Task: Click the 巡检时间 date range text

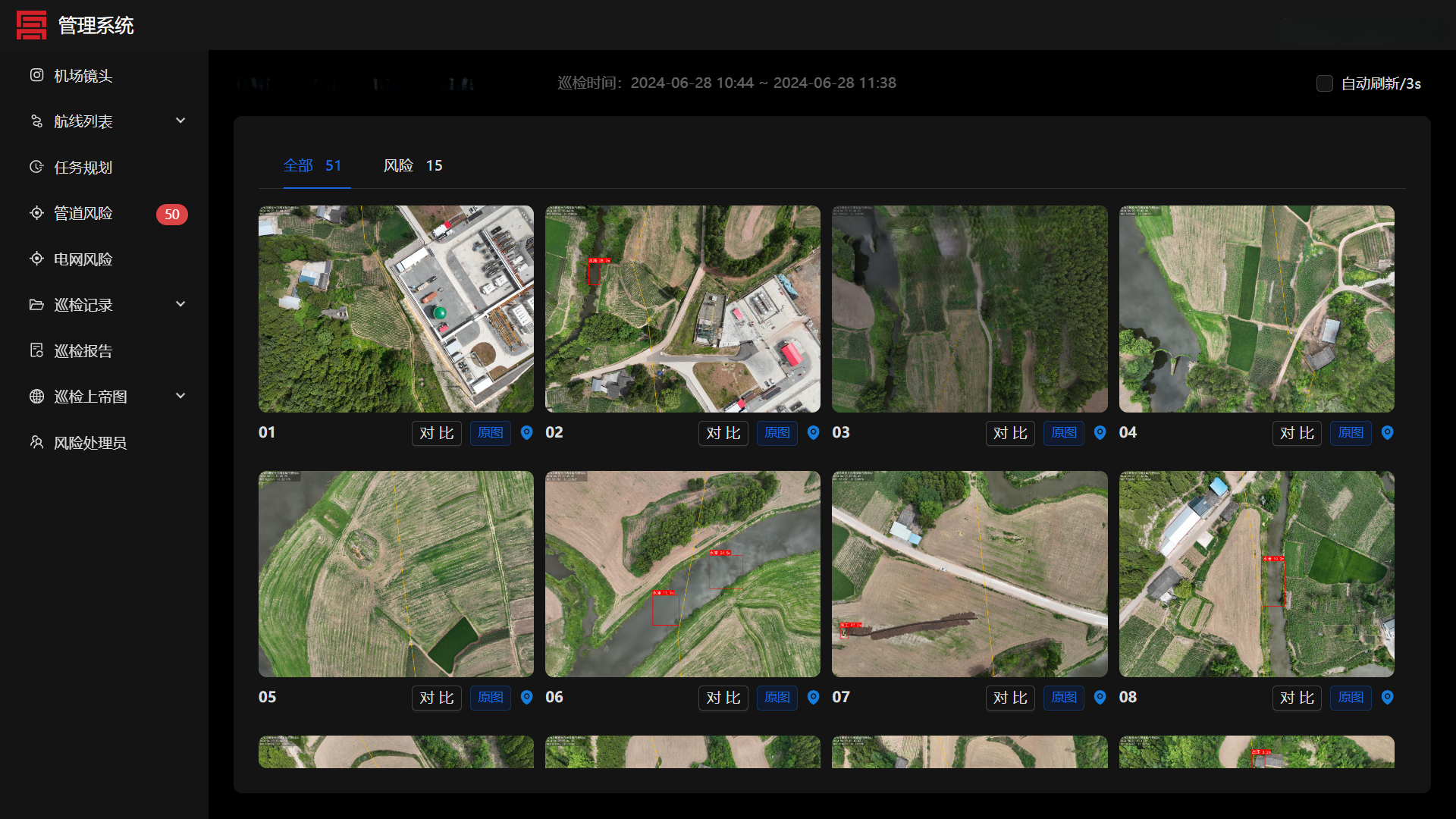Action: click(726, 83)
